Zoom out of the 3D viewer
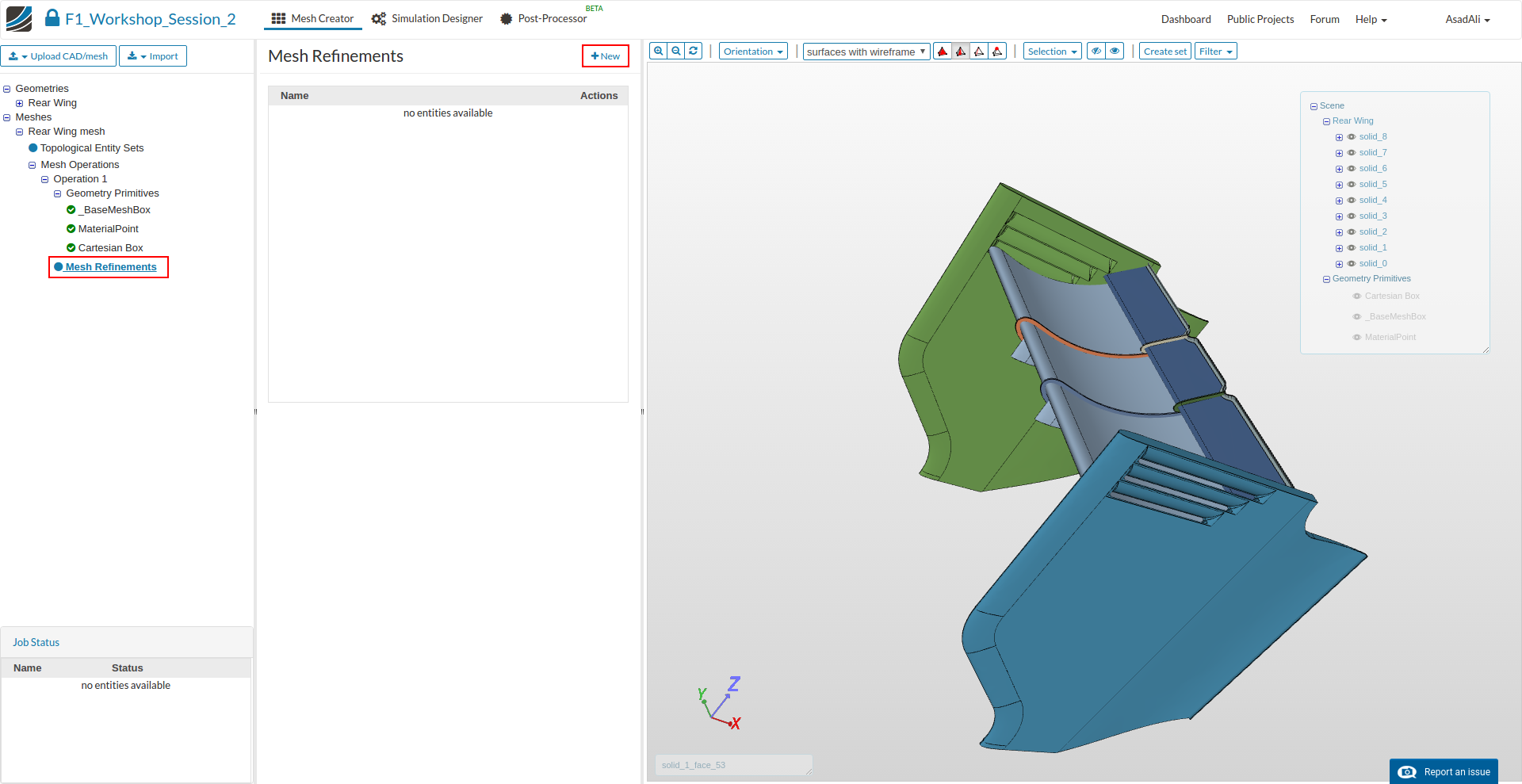This screenshot has height=784, width=1522. click(676, 52)
